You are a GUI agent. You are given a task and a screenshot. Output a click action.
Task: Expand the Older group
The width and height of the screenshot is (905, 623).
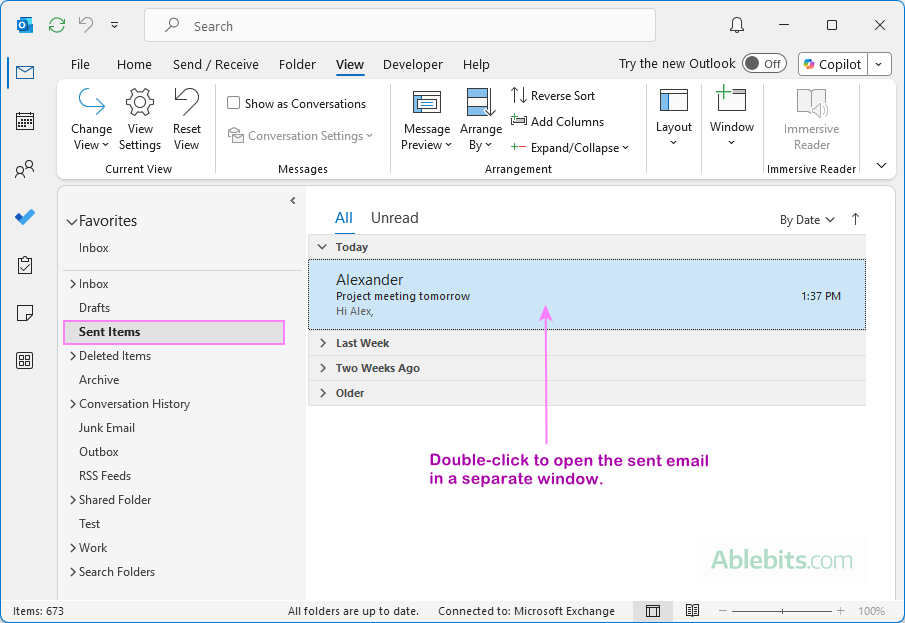(x=323, y=393)
